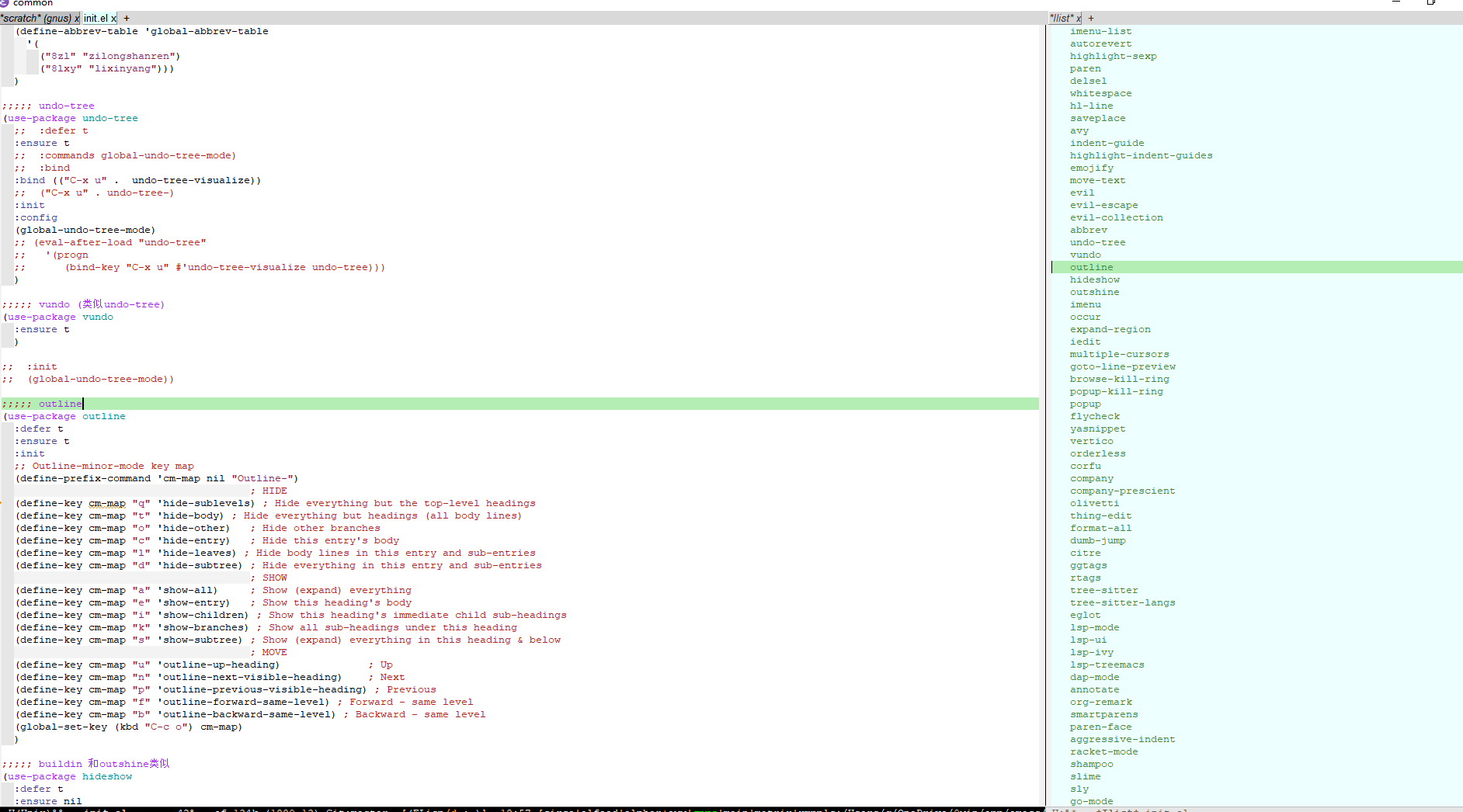Jump to thing-edit in Ilist
Viewport: 1463px width, 812px height.
click(x=1100, y=515)
